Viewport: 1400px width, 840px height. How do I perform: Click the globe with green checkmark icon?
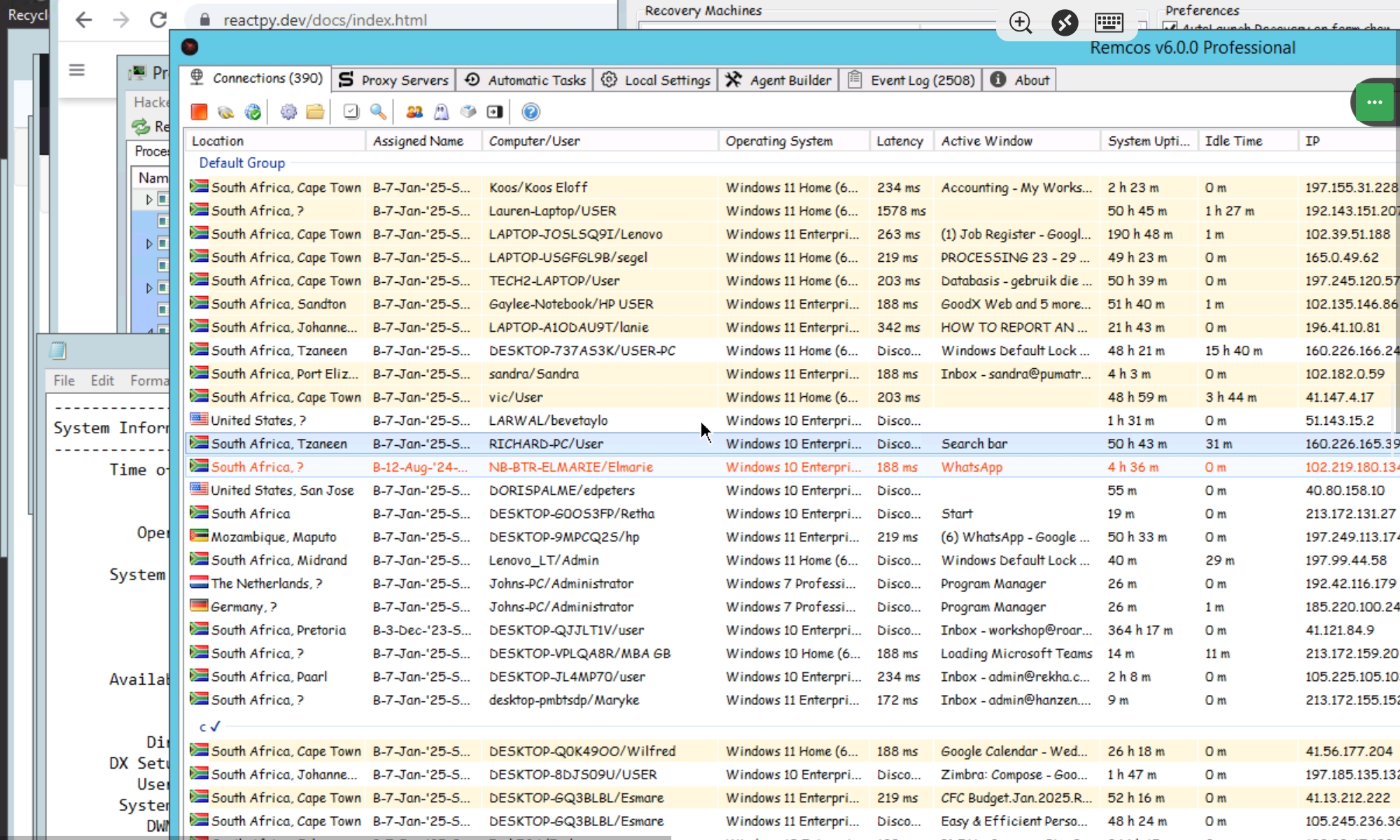point(253,112)
